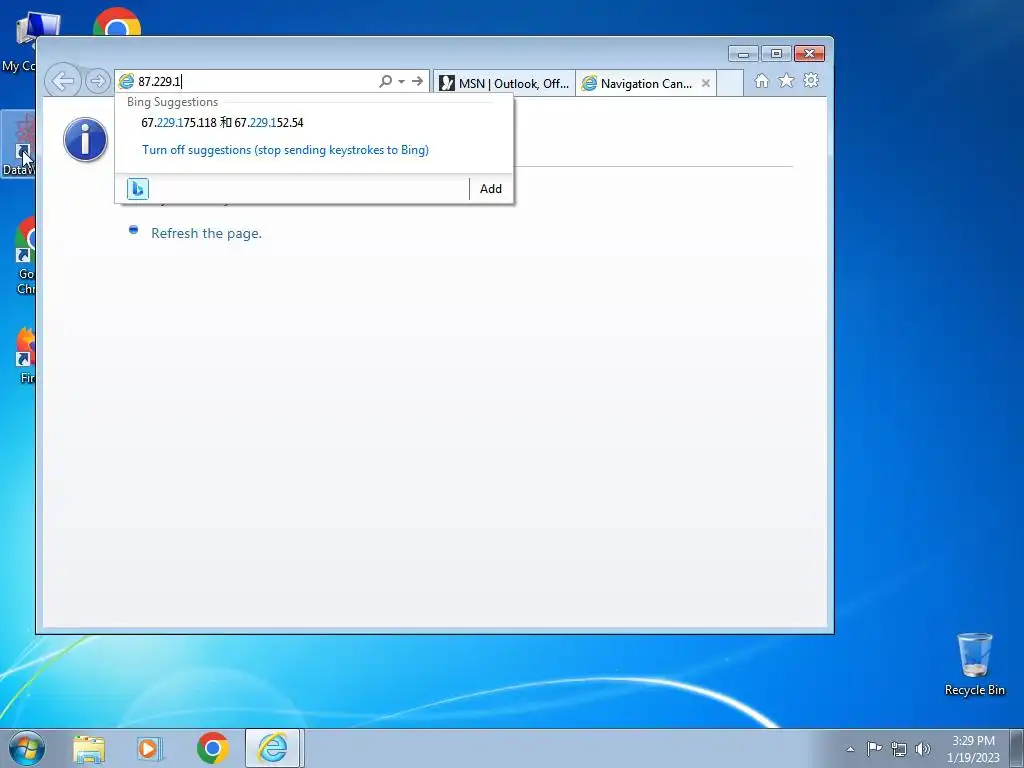The width and height of the screenshot is (1024, 768).
Task: Click the Bing search provider icon
Action: click(x=138, y=189)
